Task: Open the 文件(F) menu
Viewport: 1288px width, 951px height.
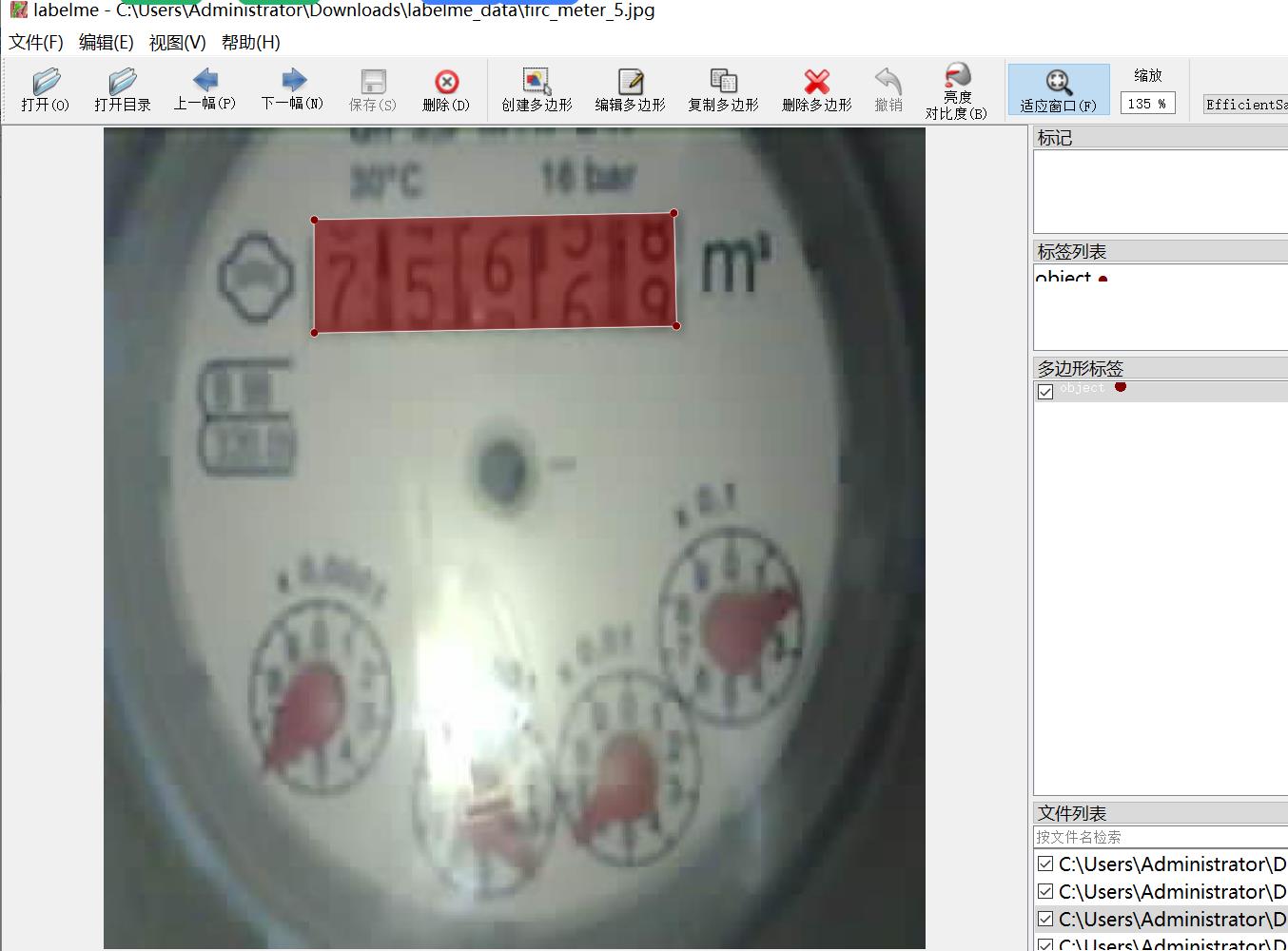Action: pos(36,42)
